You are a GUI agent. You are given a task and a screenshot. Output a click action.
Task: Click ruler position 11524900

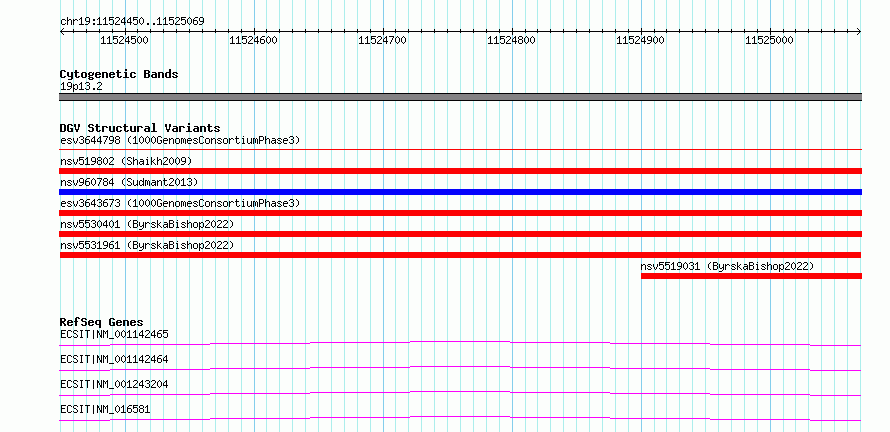640,40
